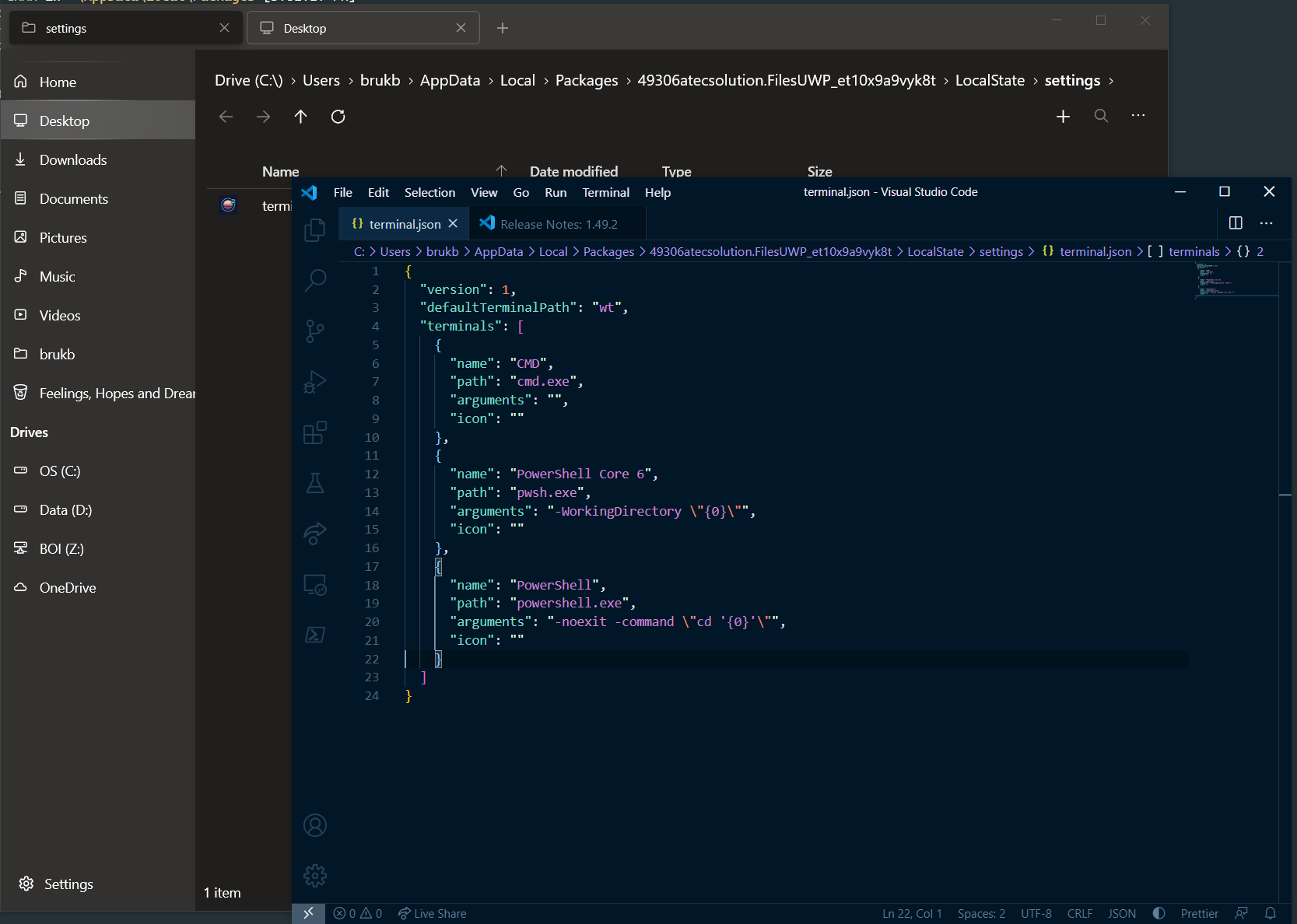Open the Source Control view
Viewport: 1297px width, 924px height.
314,331
